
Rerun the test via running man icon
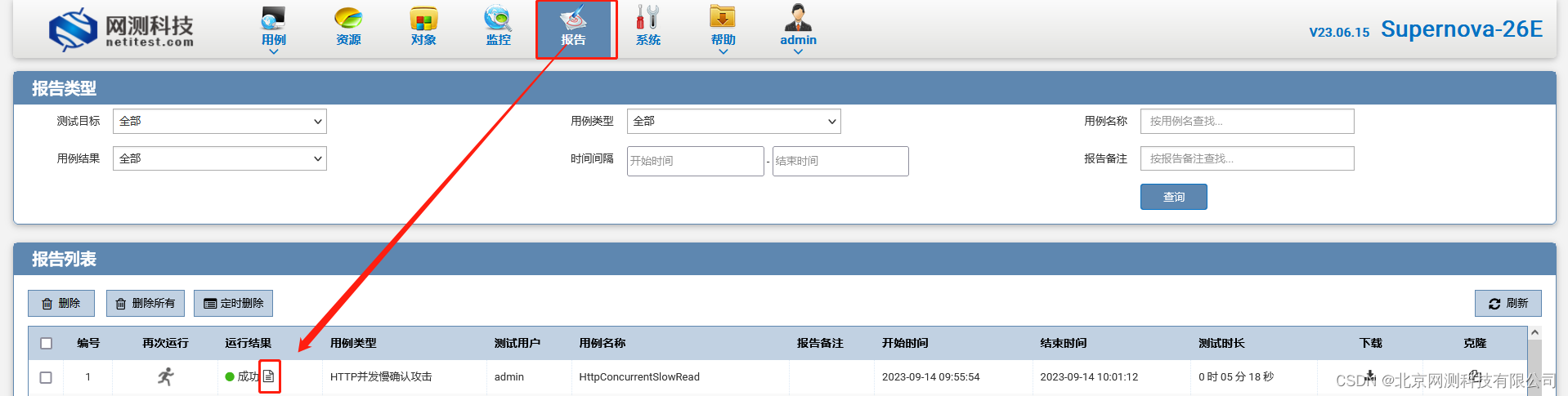pos(166,376)
